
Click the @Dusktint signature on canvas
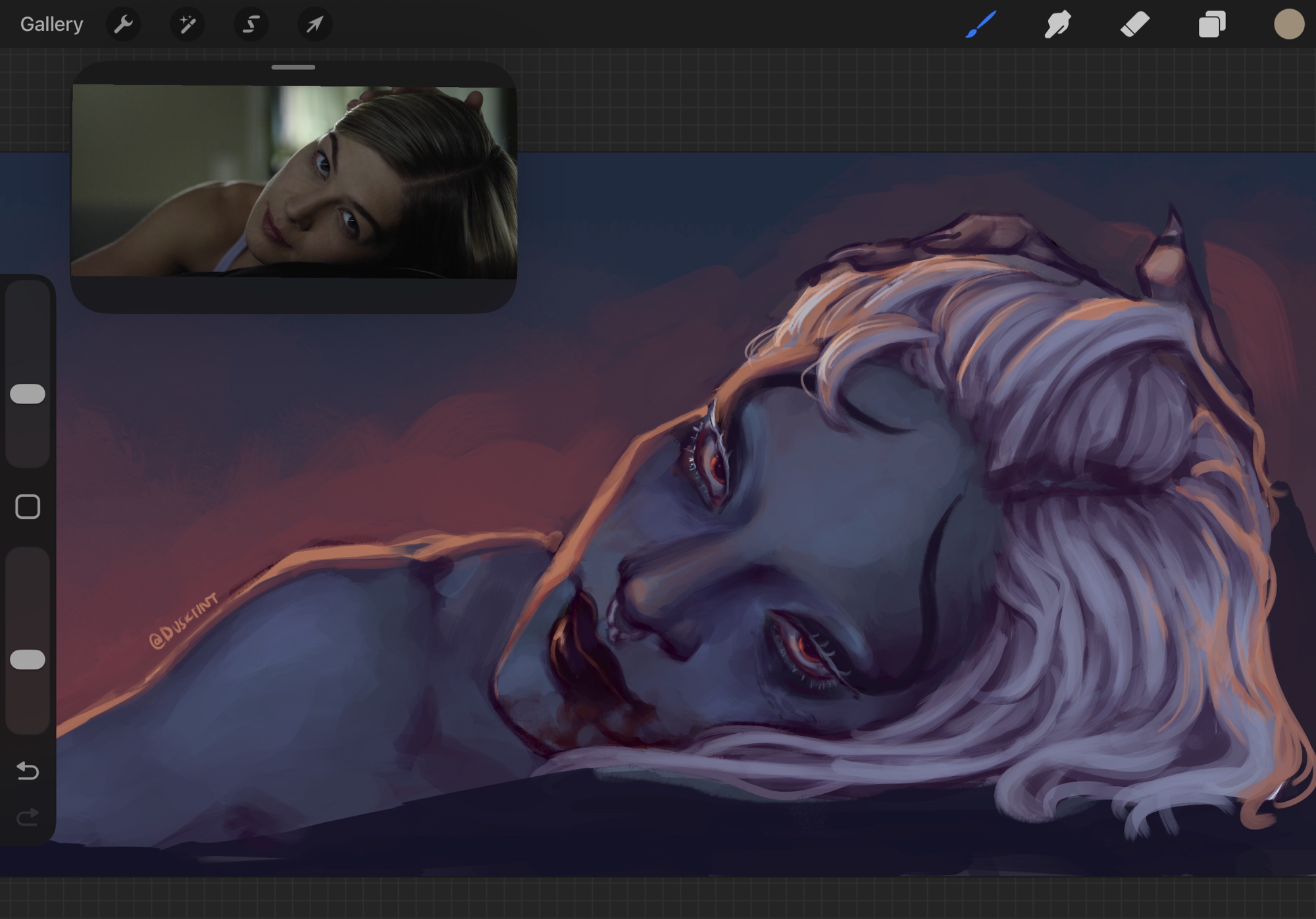pyautogui.click(x=183, y=621)
